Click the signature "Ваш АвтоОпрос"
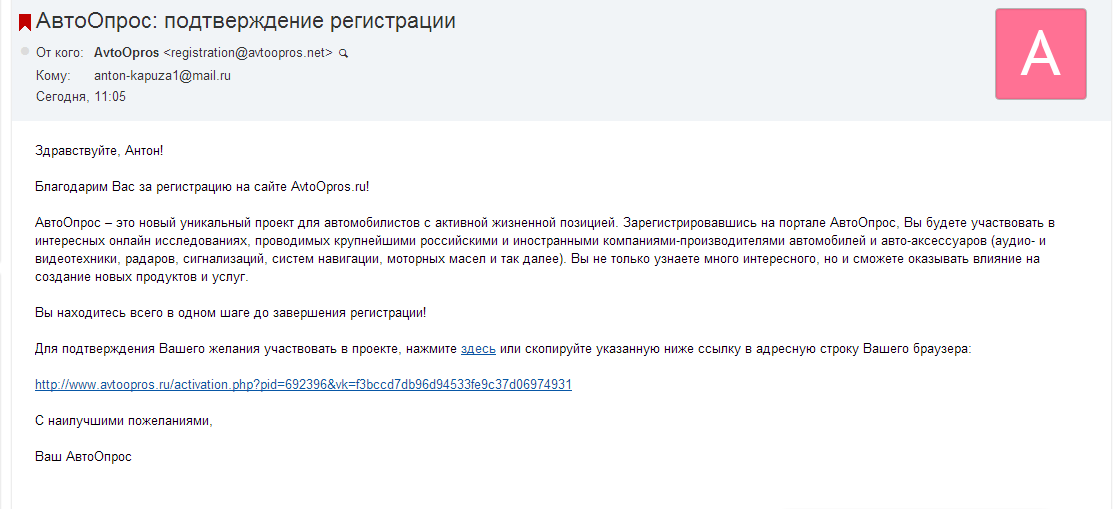The height and width of the screenshot is (509, 1119). 83,456
